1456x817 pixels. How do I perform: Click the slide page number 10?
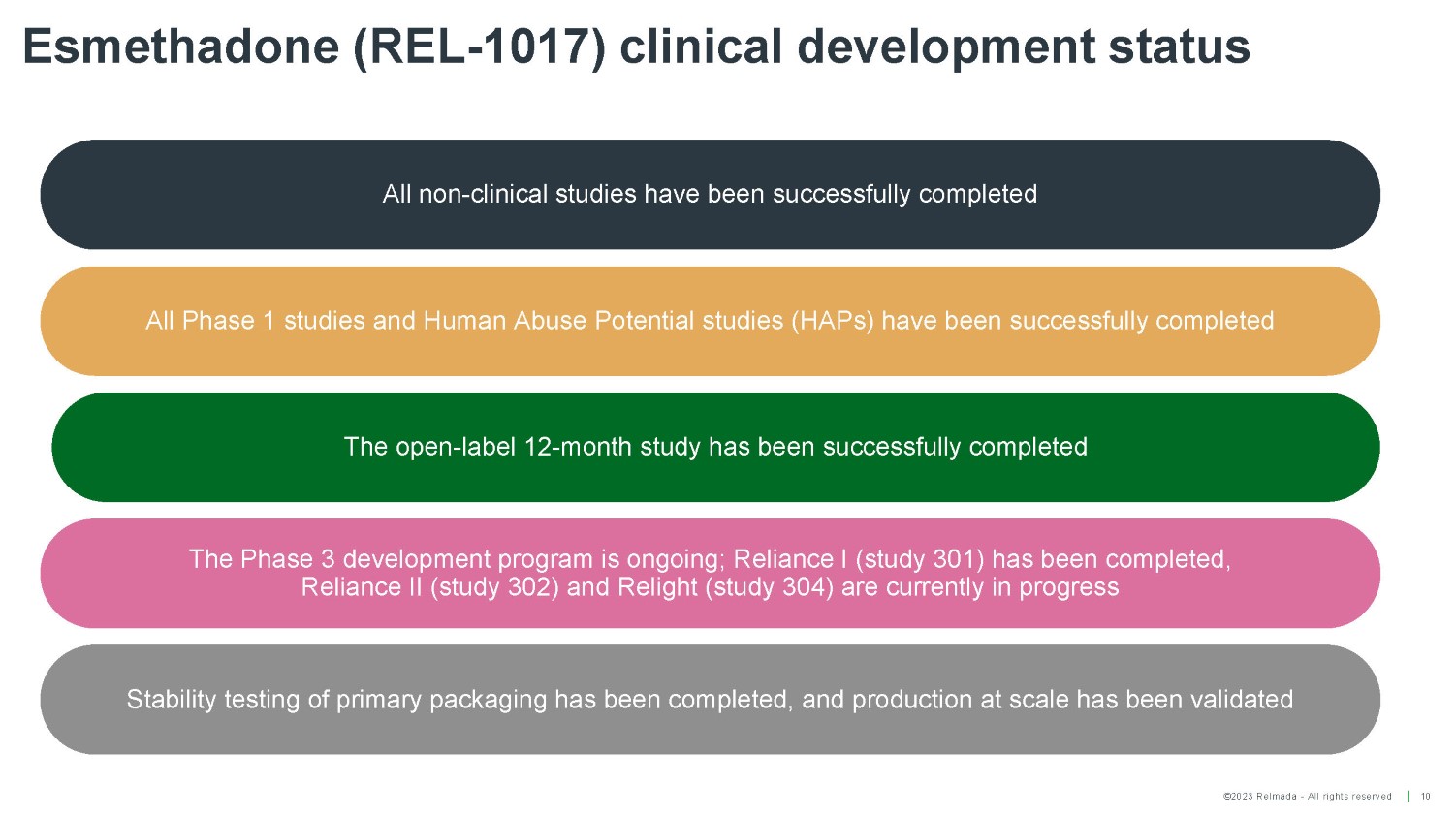click(x=1426, y=797)
